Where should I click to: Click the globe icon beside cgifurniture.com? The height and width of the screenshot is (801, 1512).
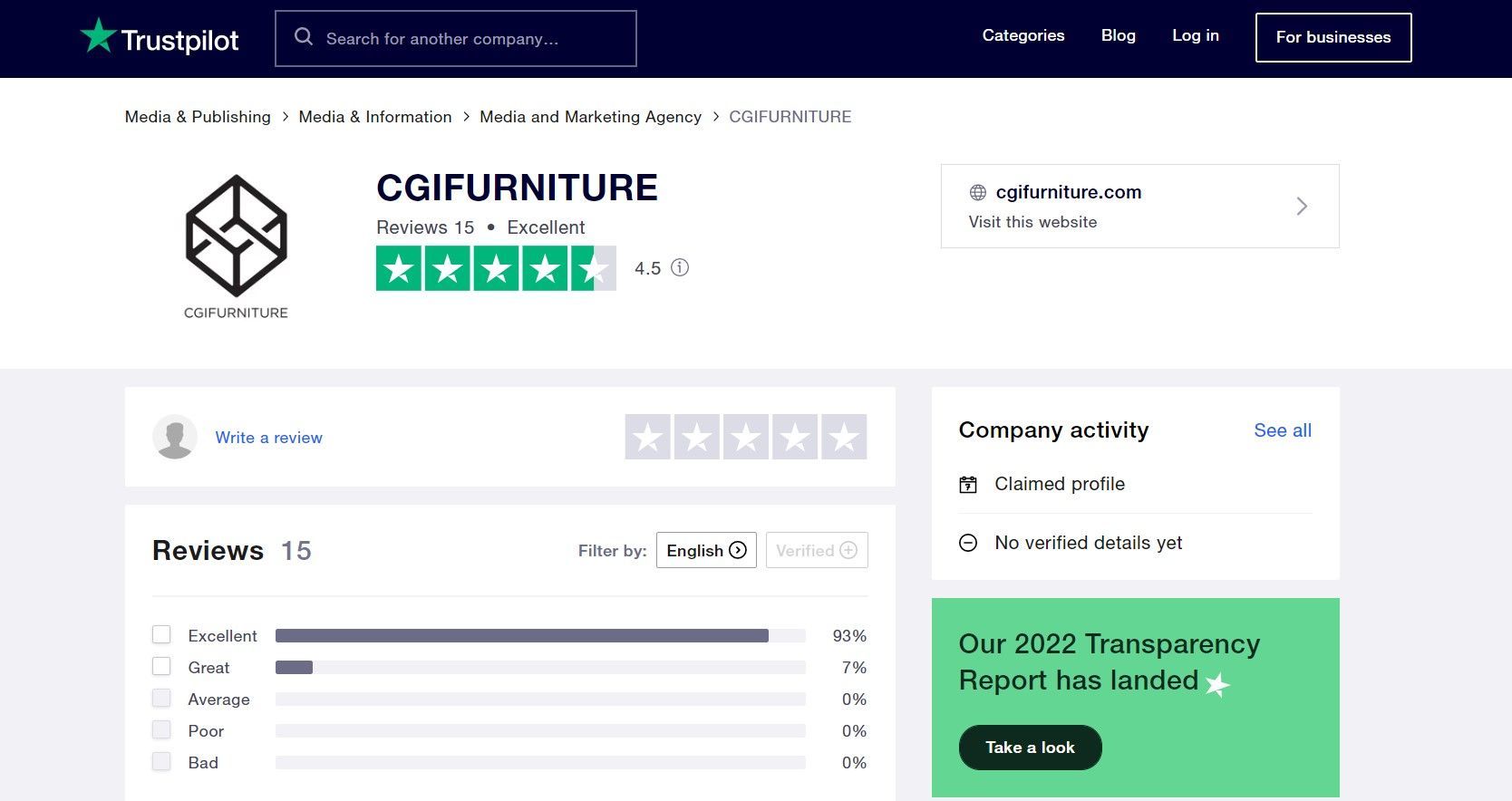977,192
